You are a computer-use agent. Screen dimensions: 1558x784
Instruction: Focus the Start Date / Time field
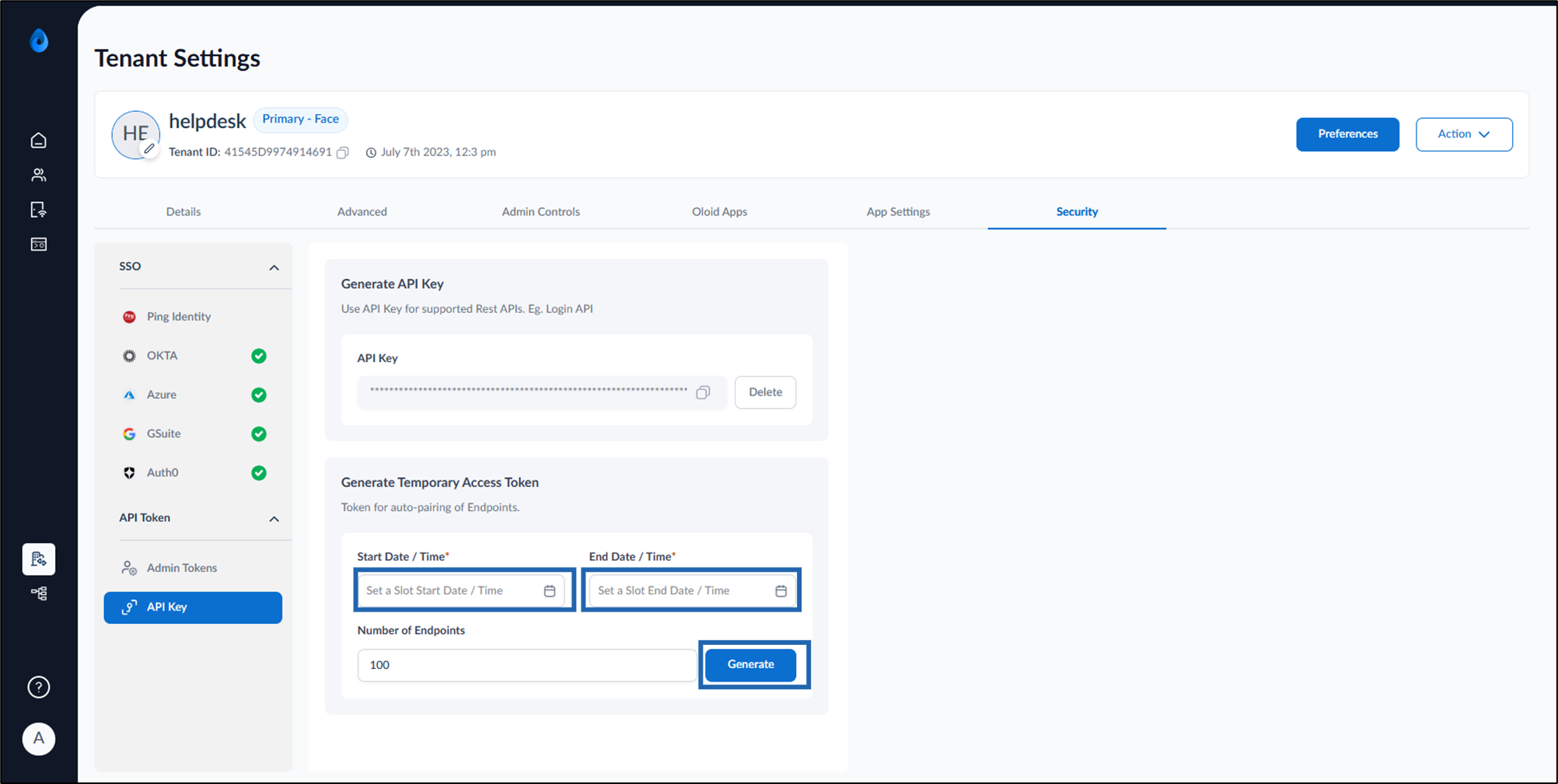pos(462,591)
